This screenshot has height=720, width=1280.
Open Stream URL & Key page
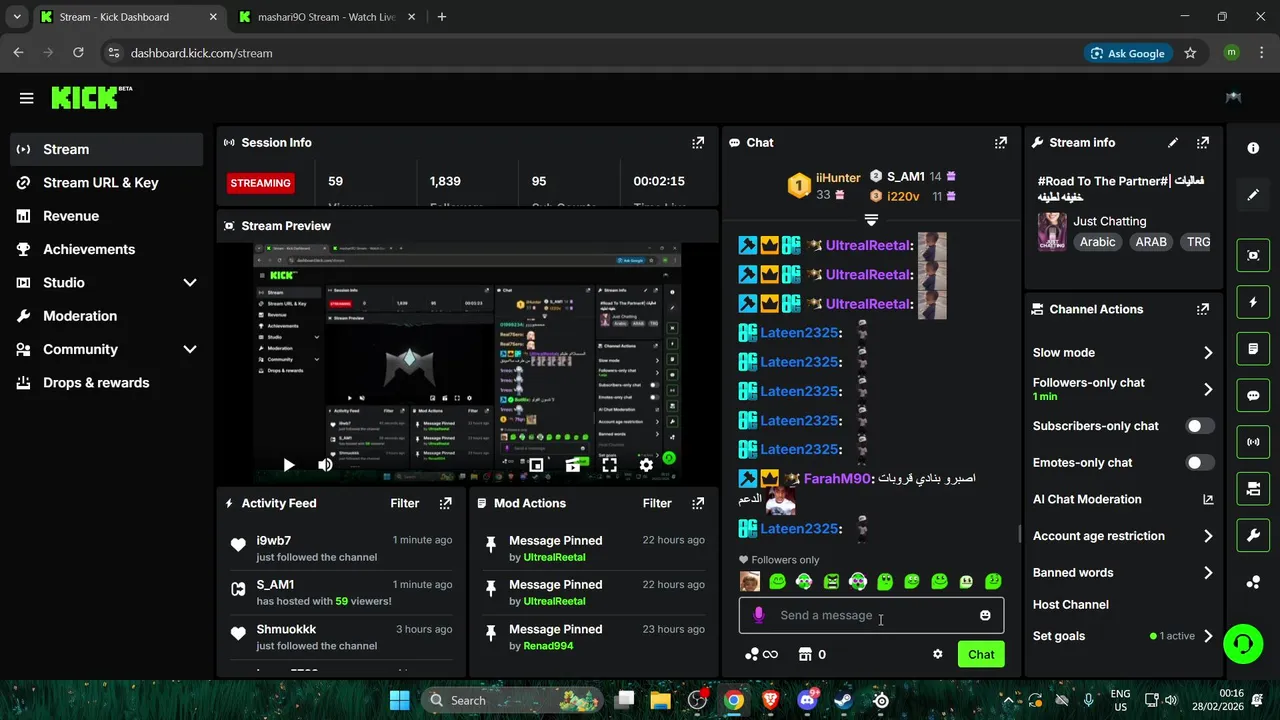click(107, 183)
